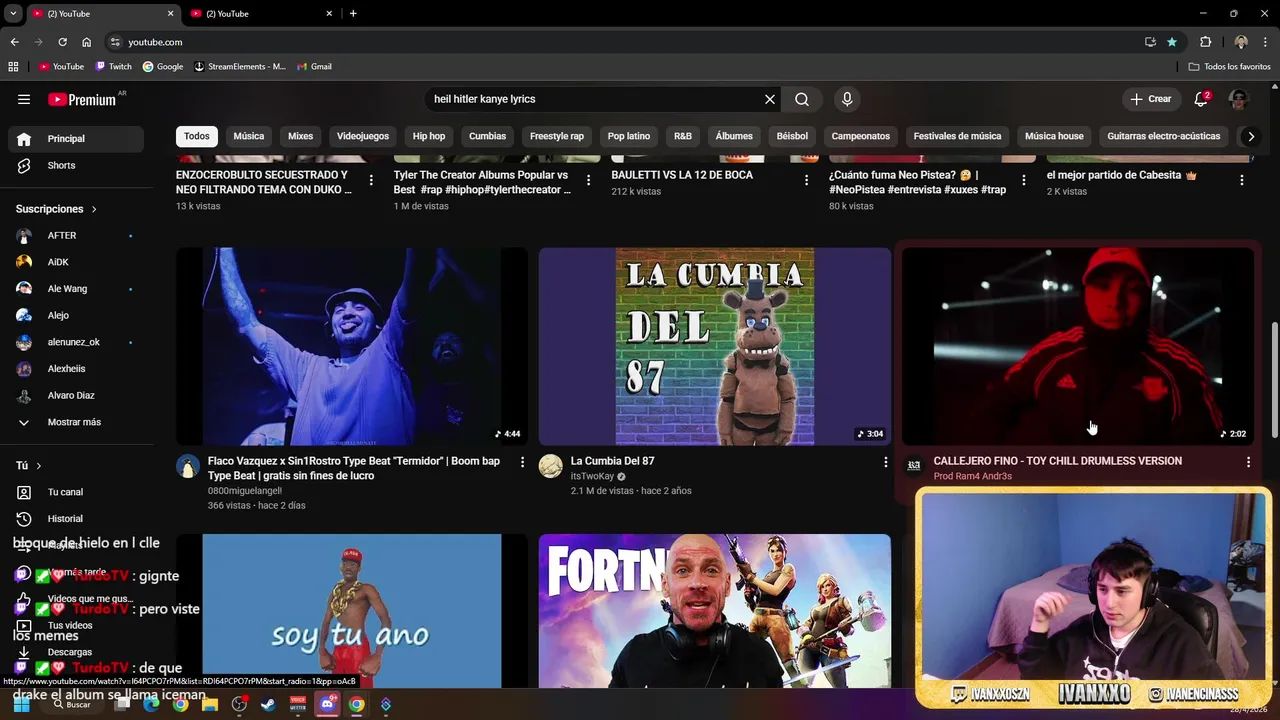Open the ItsTwoKay channel avatar
The width and height of the screenshot is (1280, 720).
click(551, 466)
